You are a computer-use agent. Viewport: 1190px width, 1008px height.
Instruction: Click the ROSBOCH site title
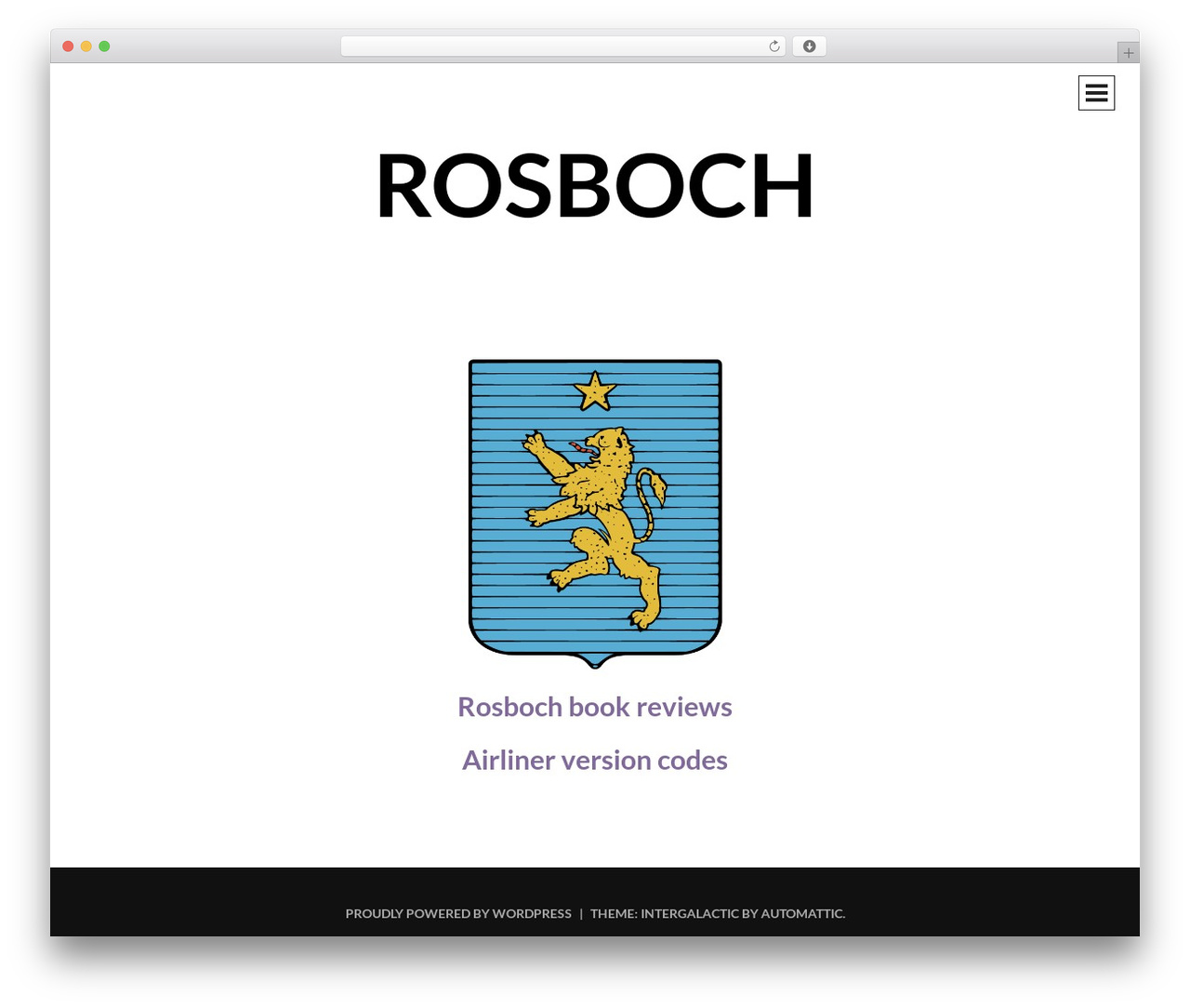click(x=595, y=186)
